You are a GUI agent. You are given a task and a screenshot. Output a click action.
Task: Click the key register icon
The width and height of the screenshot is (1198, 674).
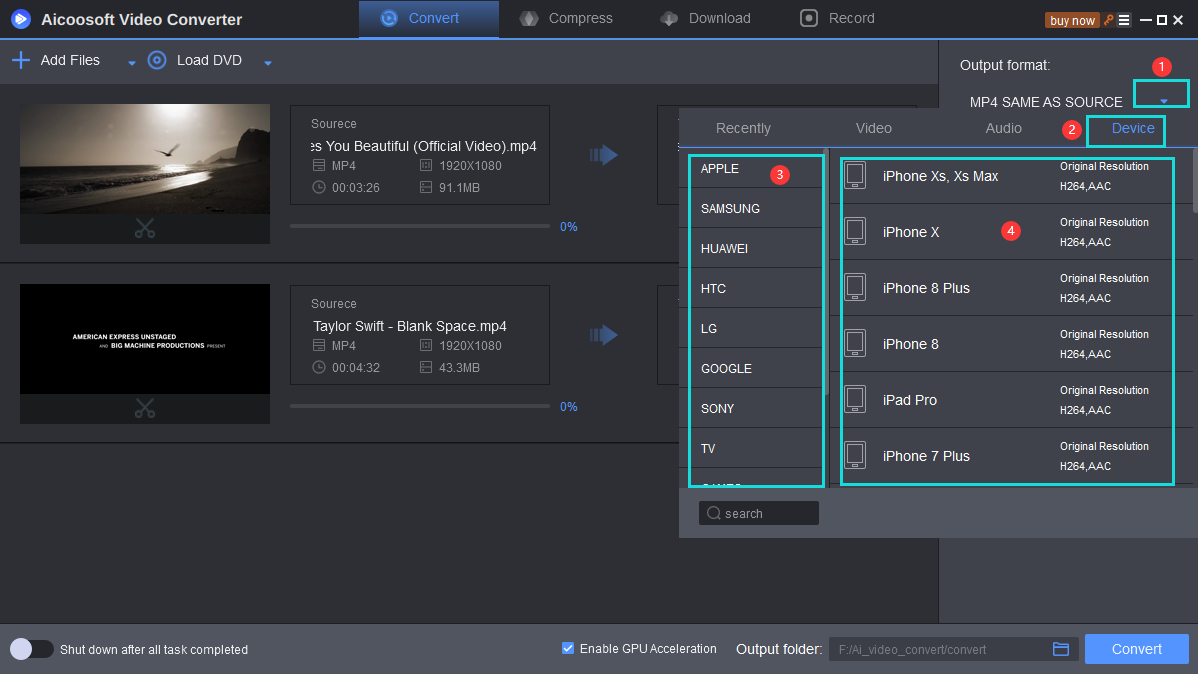tap(1109, 20)
